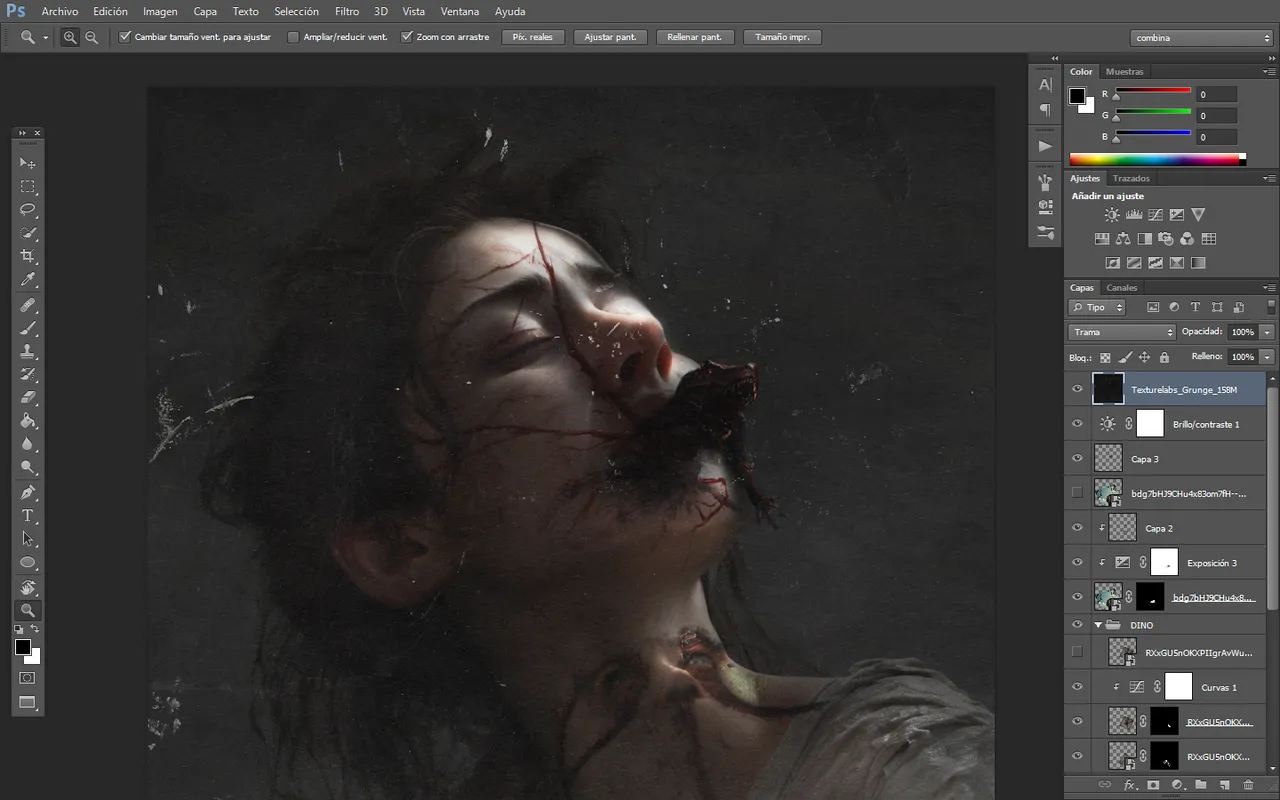The height and width of the screenshot is (800, 1280).
Task: Select the Paint Bucket tool
Action: (x=28, y=422)
